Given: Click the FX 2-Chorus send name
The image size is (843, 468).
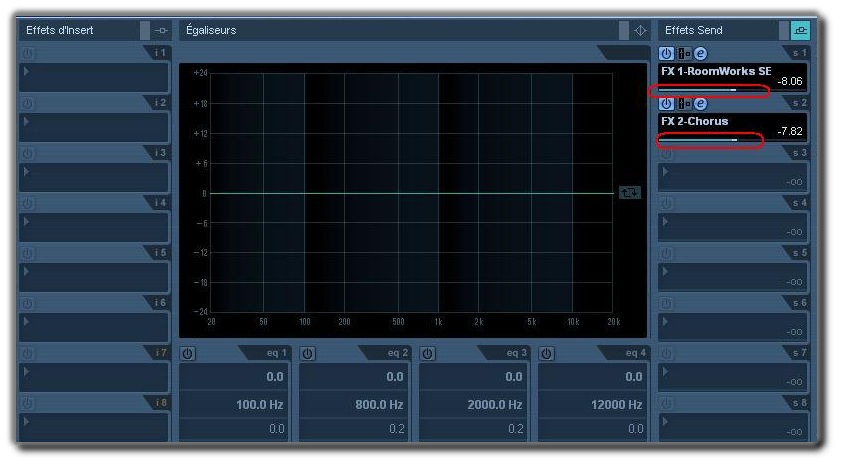Looking at the screenshot, I should tap(694, 121).
